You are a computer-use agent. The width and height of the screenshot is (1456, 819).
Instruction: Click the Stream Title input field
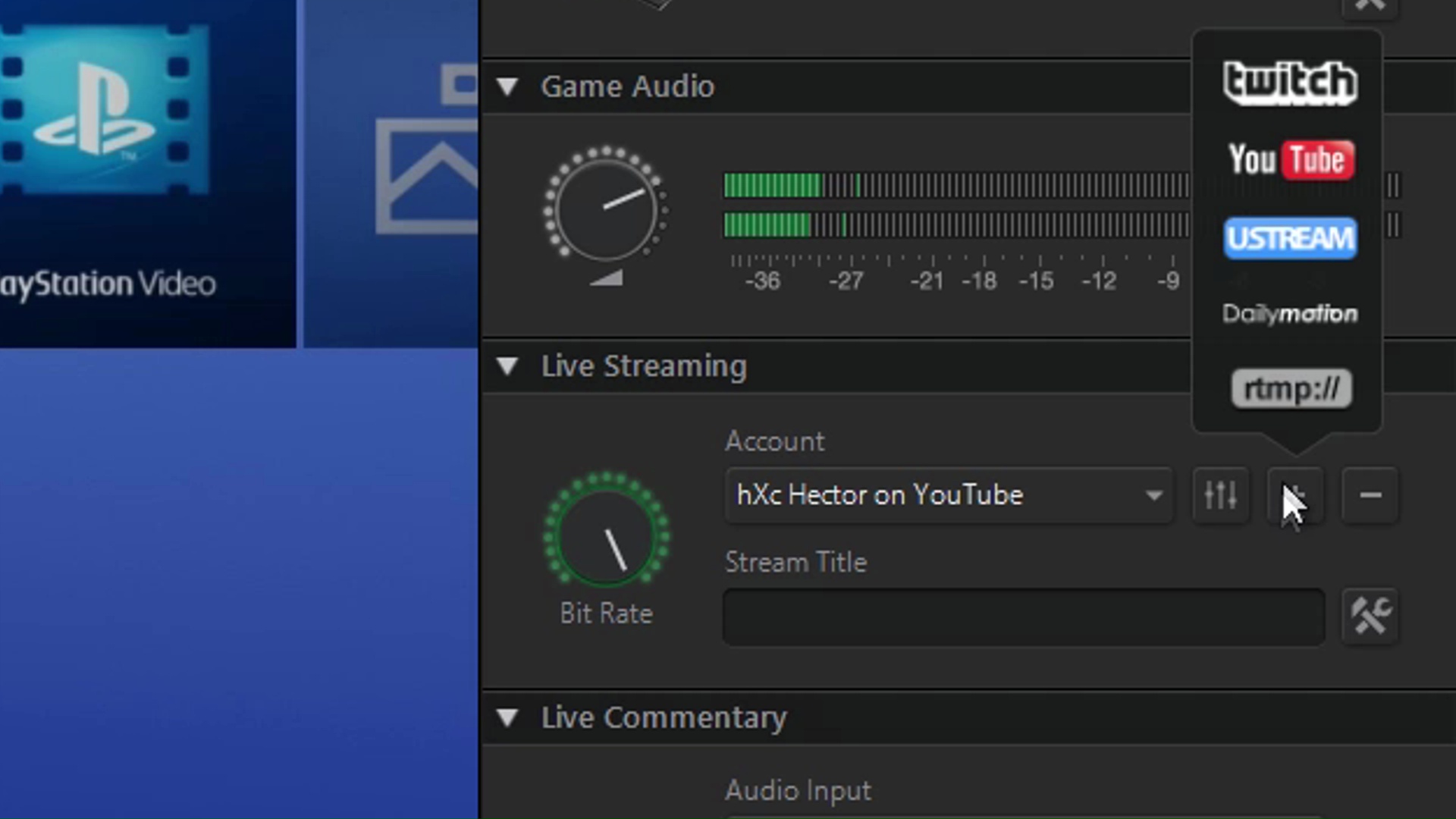coord(1024,617)
